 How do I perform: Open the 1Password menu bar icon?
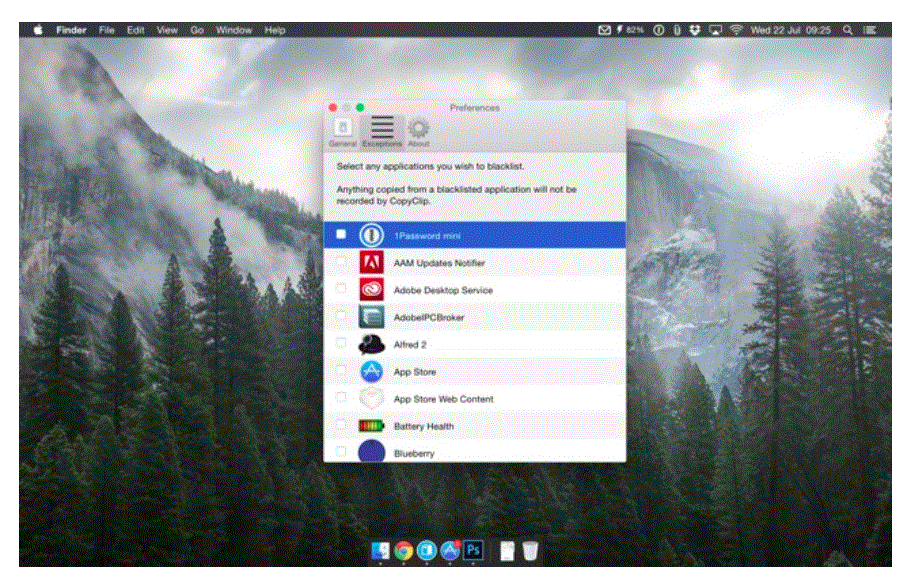[658, 30]
